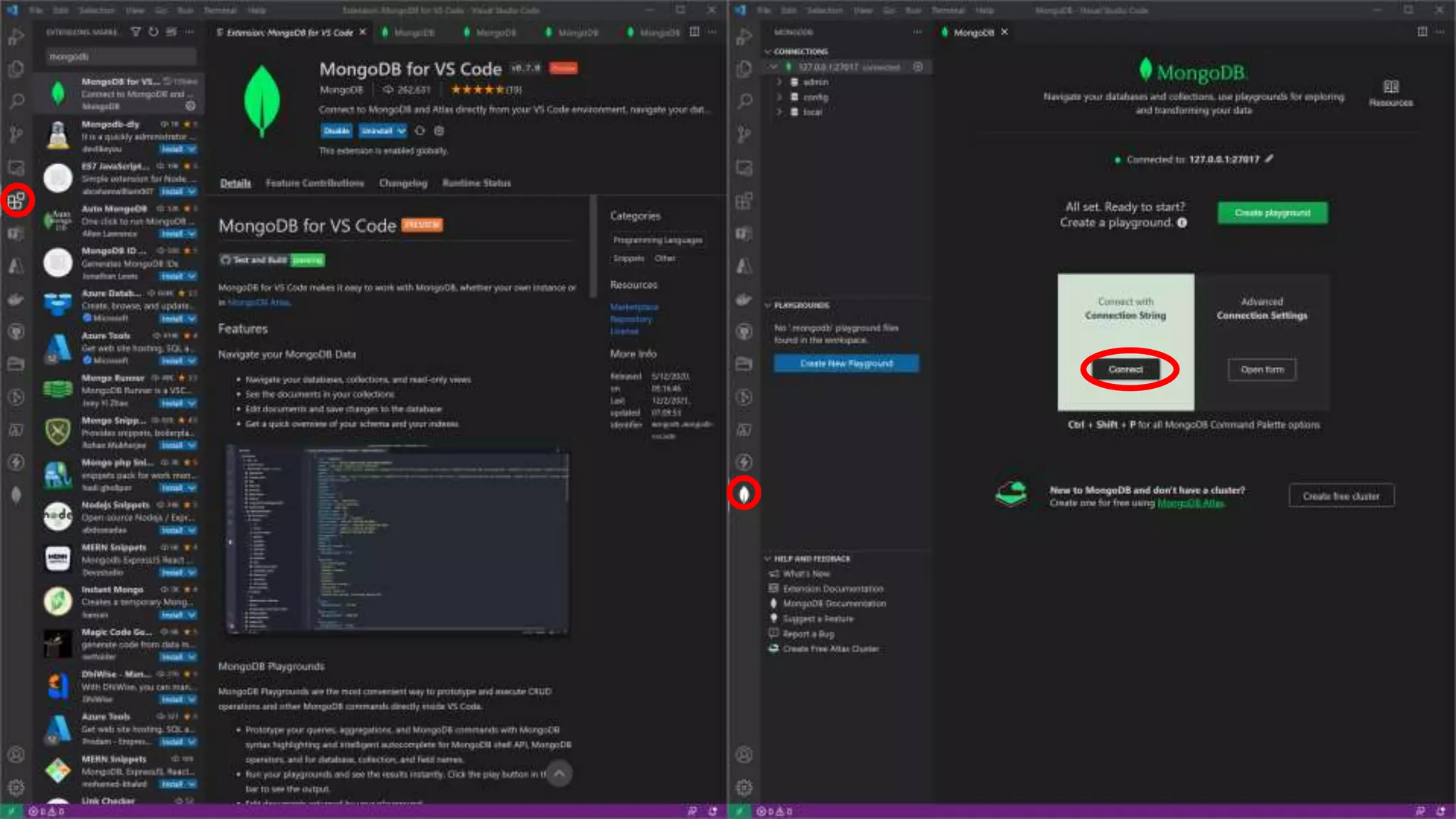Click sync icon beside Uninstall button
1456x819 pixels.
(x=420, y=131)
